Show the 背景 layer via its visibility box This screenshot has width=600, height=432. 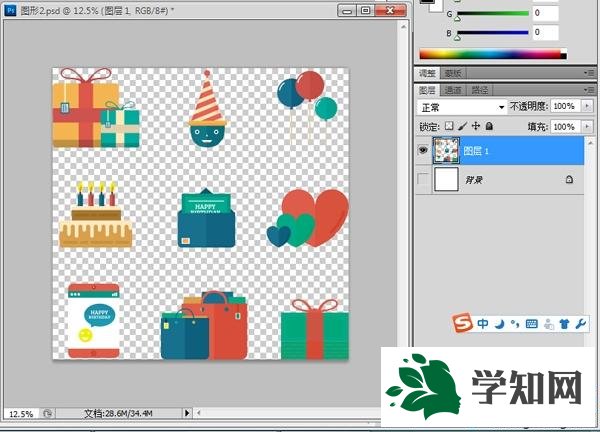tap(423, 179)
